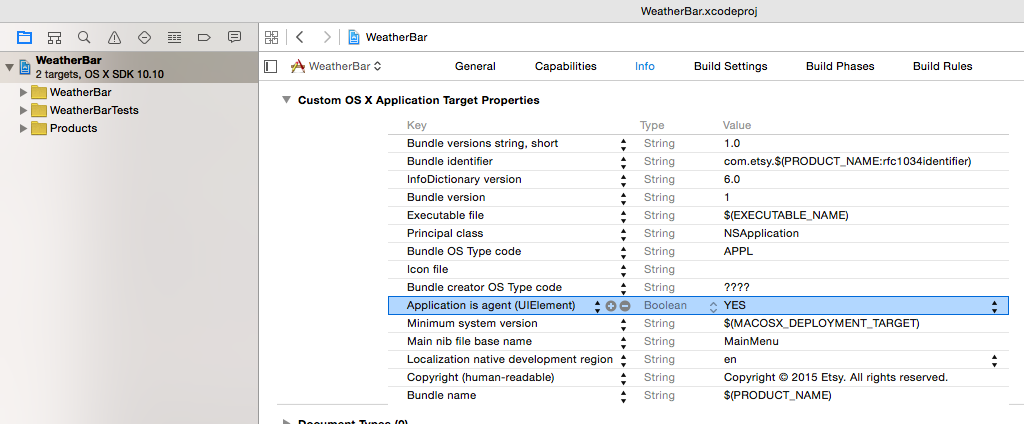
Task: Click the Value column header
Action: coord(737,125)
